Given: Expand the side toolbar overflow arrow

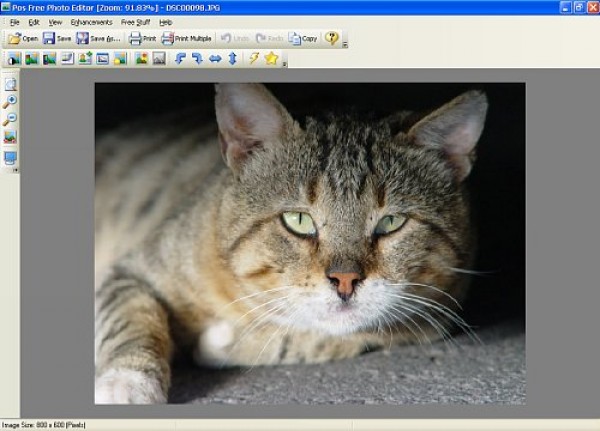Looking at the screenshot, I should click(x=16, y=170).
